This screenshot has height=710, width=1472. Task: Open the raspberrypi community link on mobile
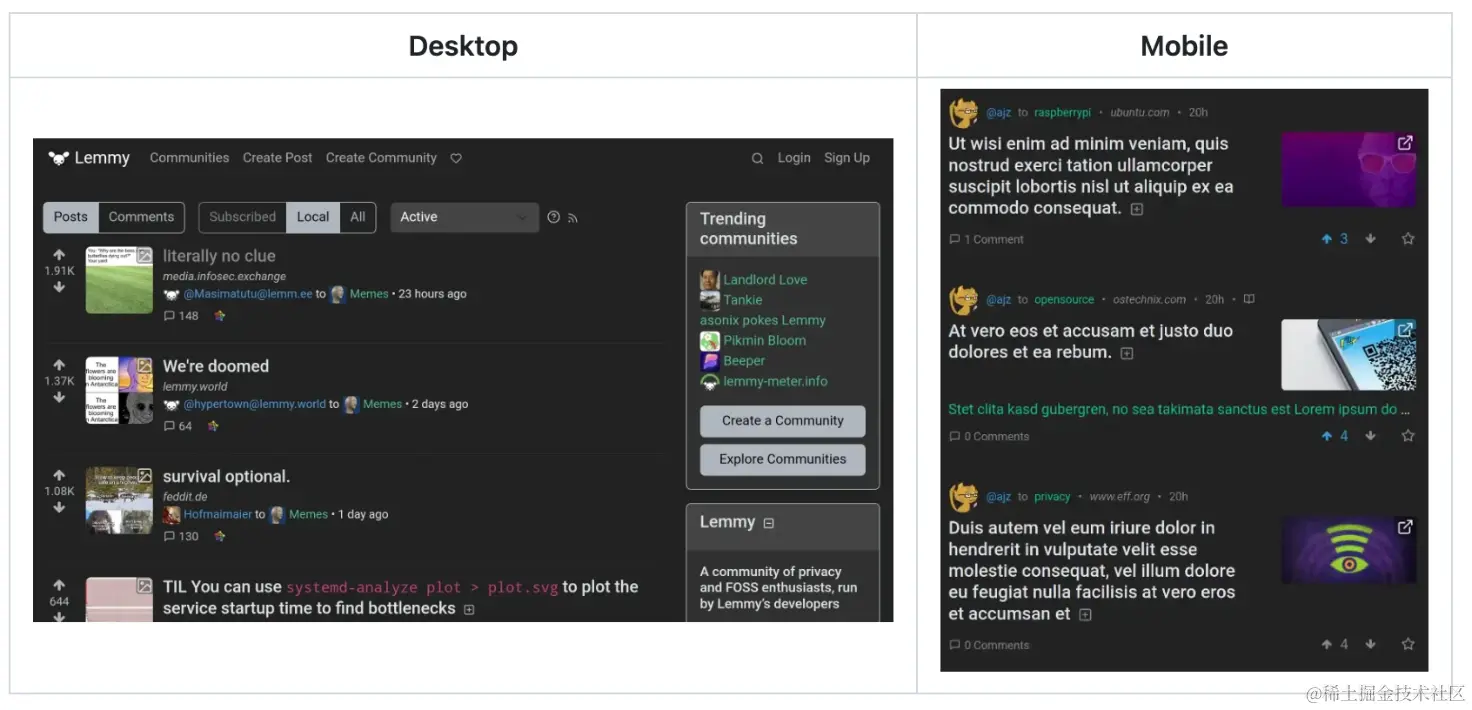pyautogui.click(x=1062, y=113)
